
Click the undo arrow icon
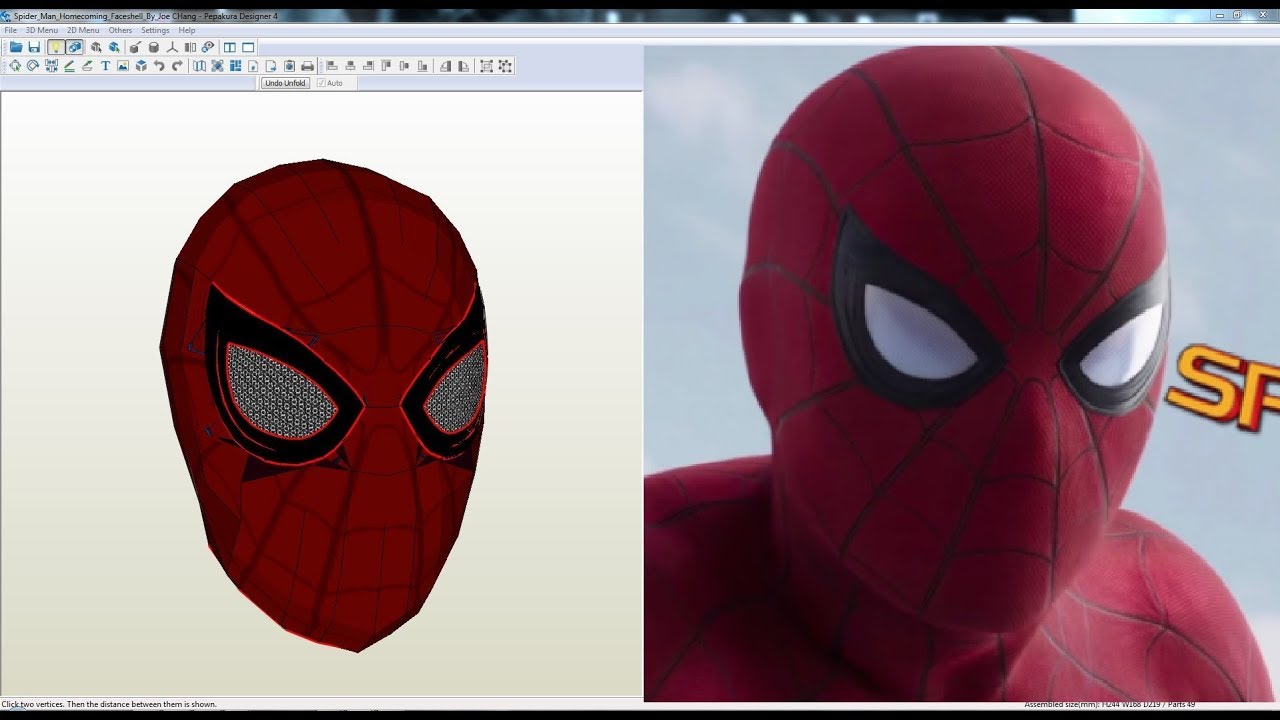coord(159,66)
